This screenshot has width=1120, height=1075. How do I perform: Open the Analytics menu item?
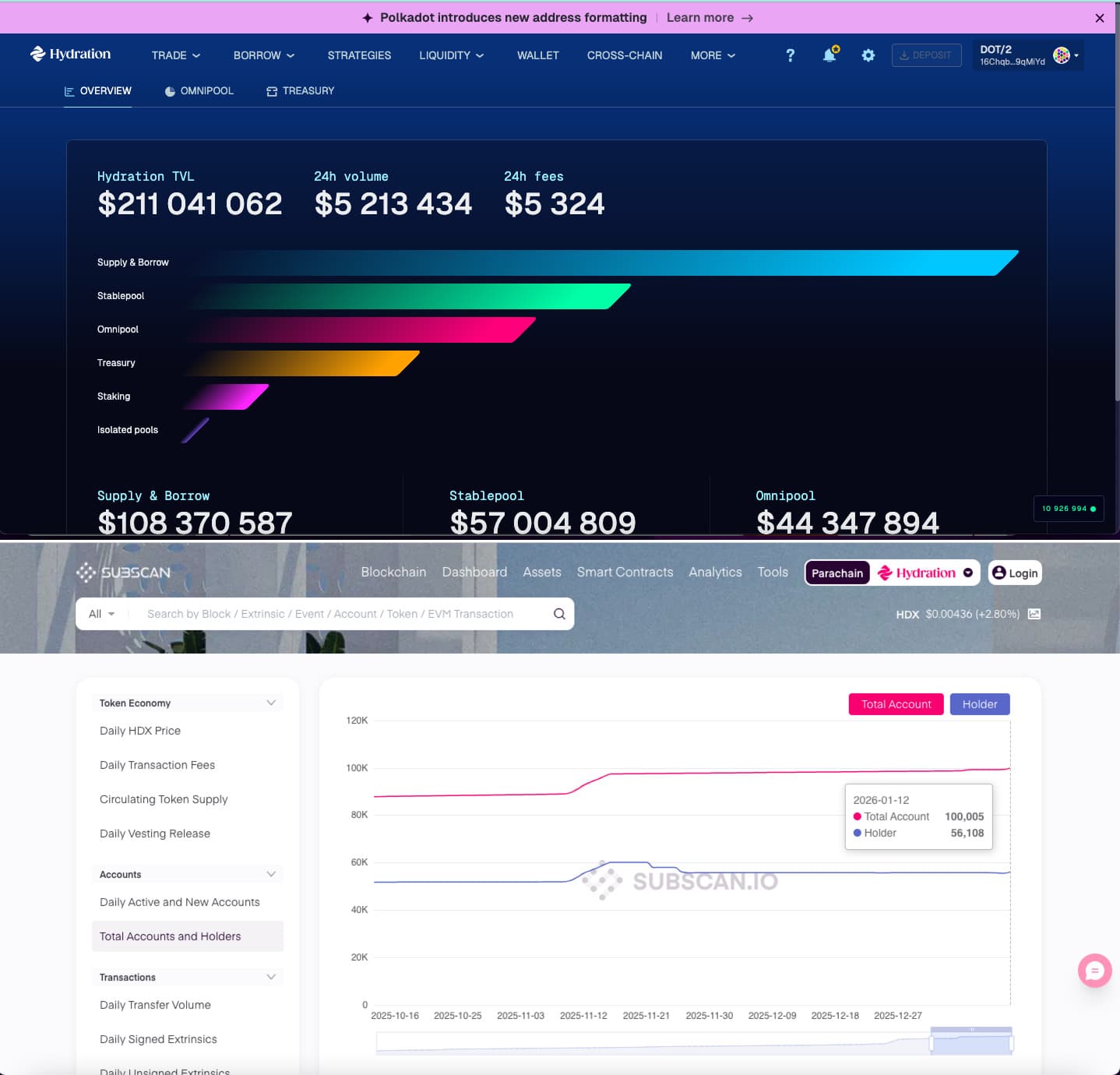tap(714, 572)
